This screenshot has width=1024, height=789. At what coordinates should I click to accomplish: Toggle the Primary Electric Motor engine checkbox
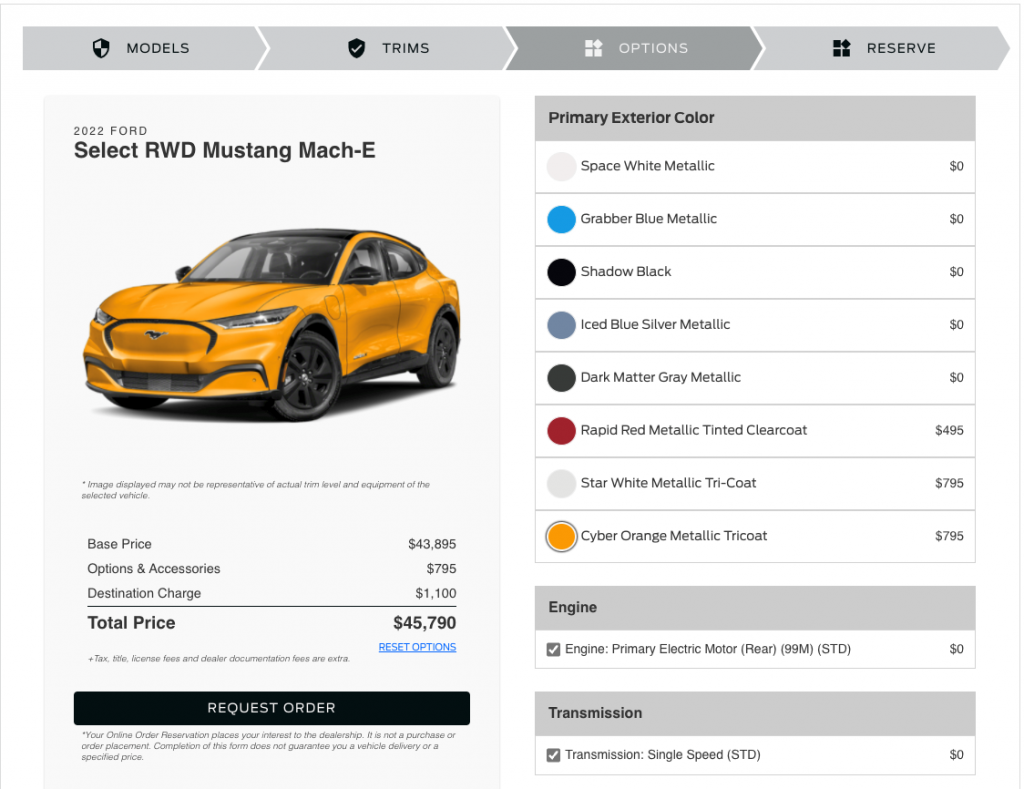click(553, 650)
